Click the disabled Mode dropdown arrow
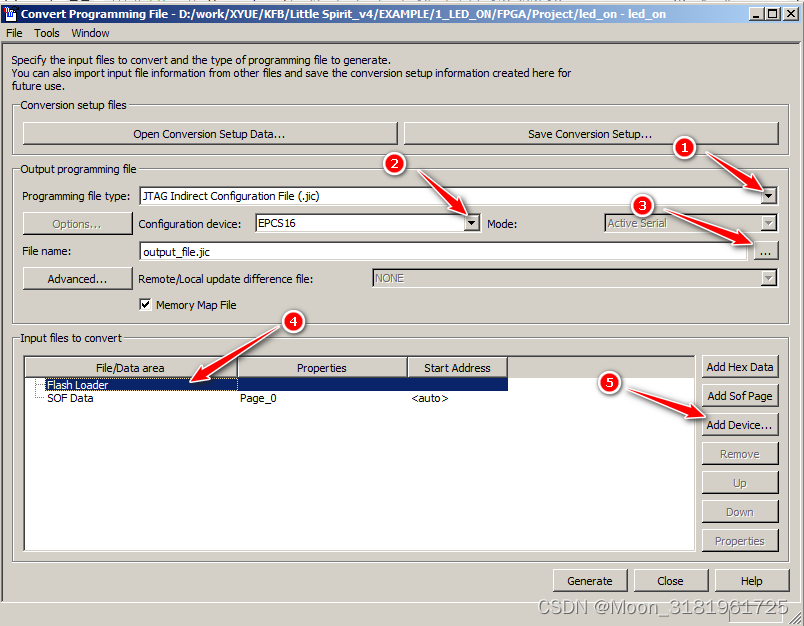Viewport: 804px width, 626px height. [768, 223]
